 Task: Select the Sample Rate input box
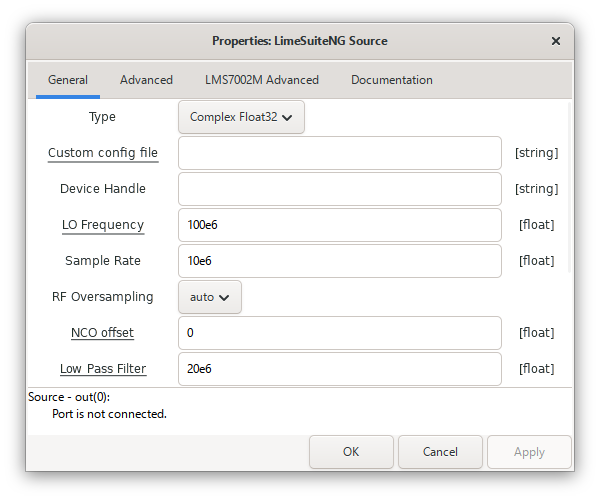[339, 261]
